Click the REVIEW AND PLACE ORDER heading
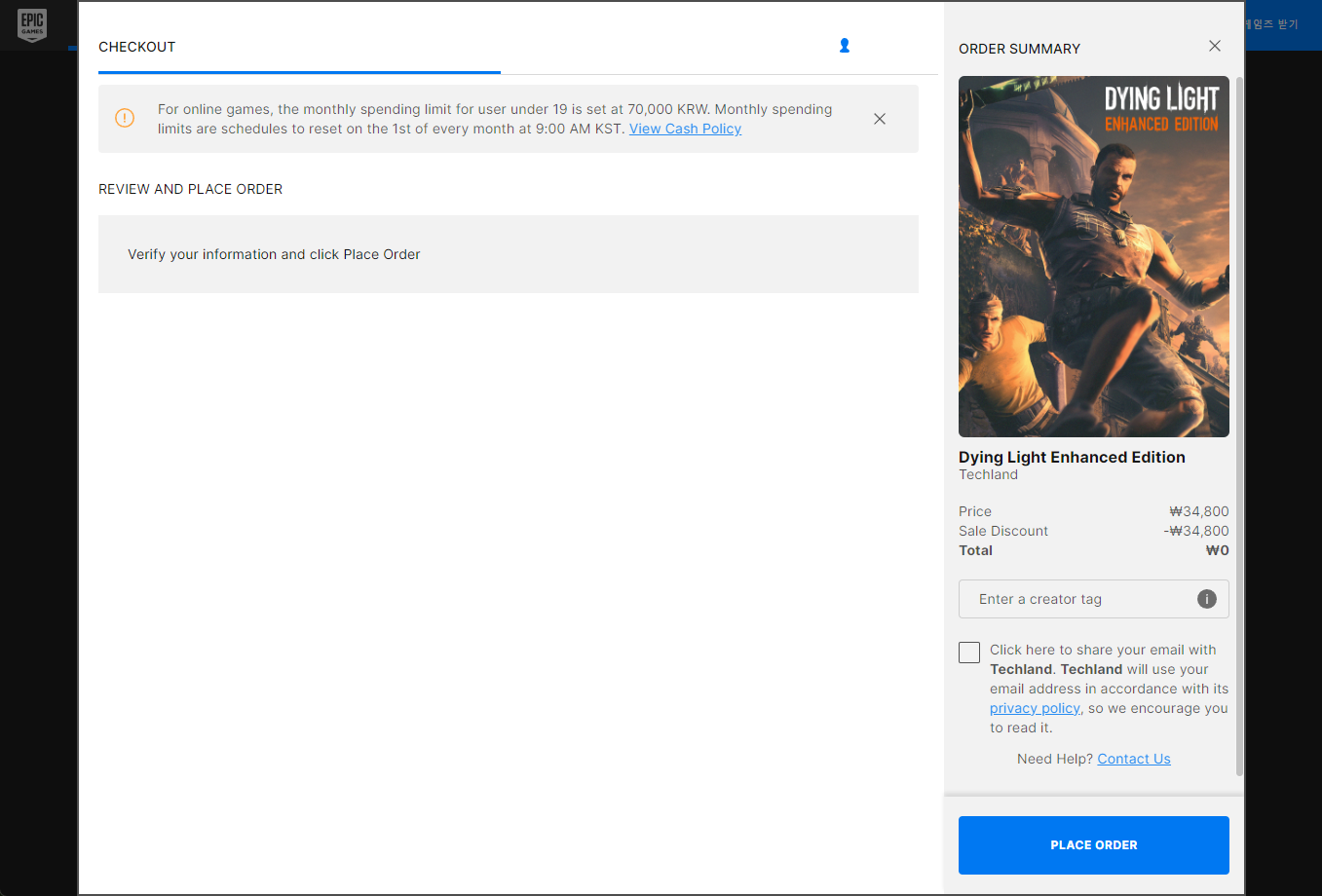The image size is (1322, 896). (x=190, y=189)
